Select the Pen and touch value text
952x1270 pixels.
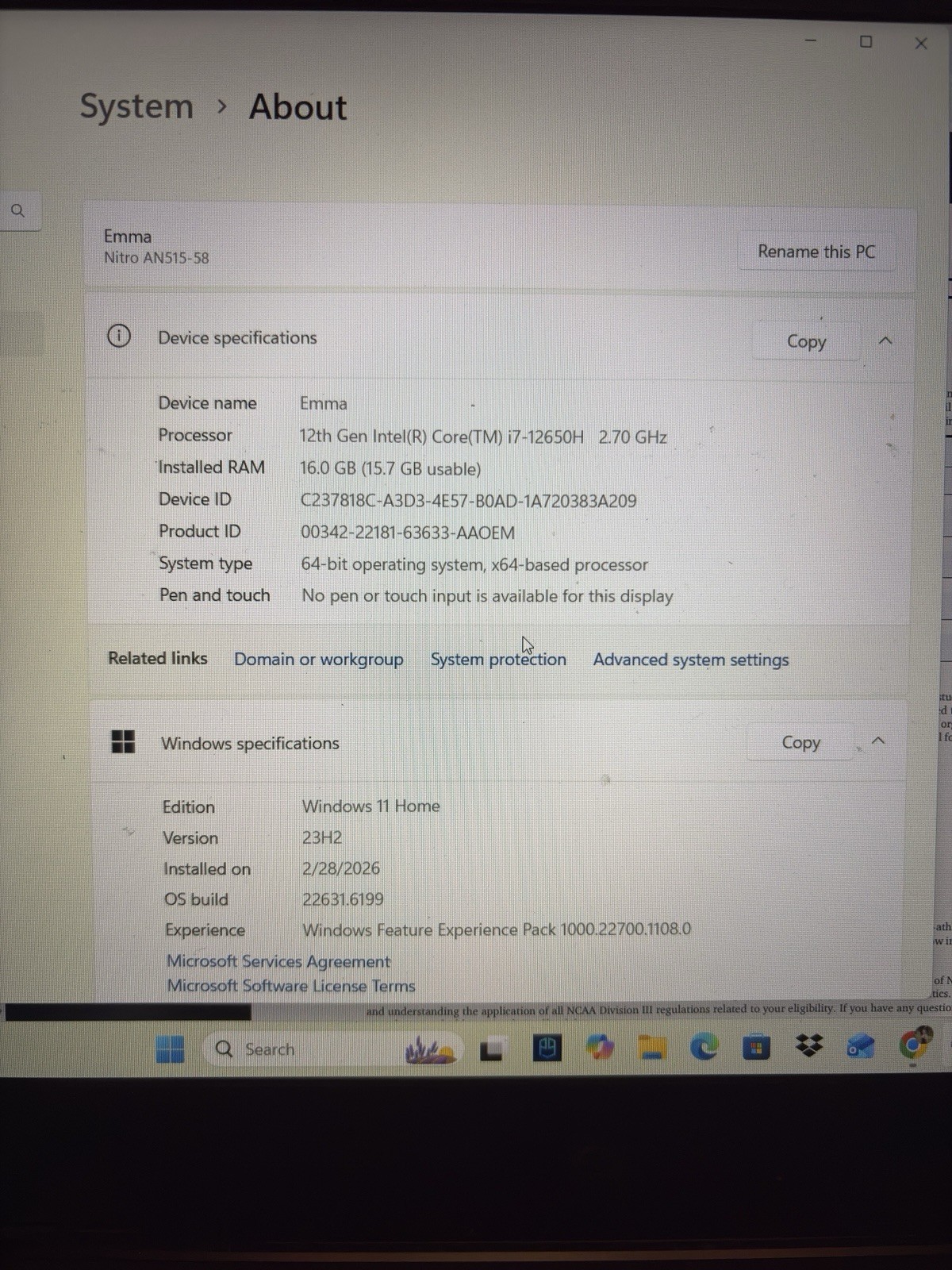487,596
